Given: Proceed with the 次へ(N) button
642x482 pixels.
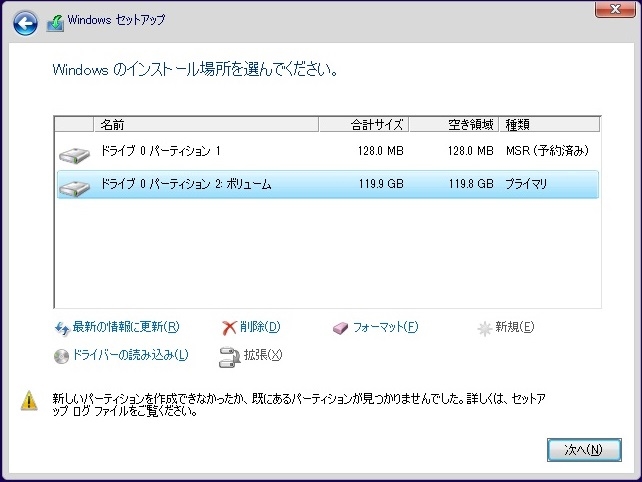Looking at the screenshot, I should pyautogui.click(x=584, y=450).
